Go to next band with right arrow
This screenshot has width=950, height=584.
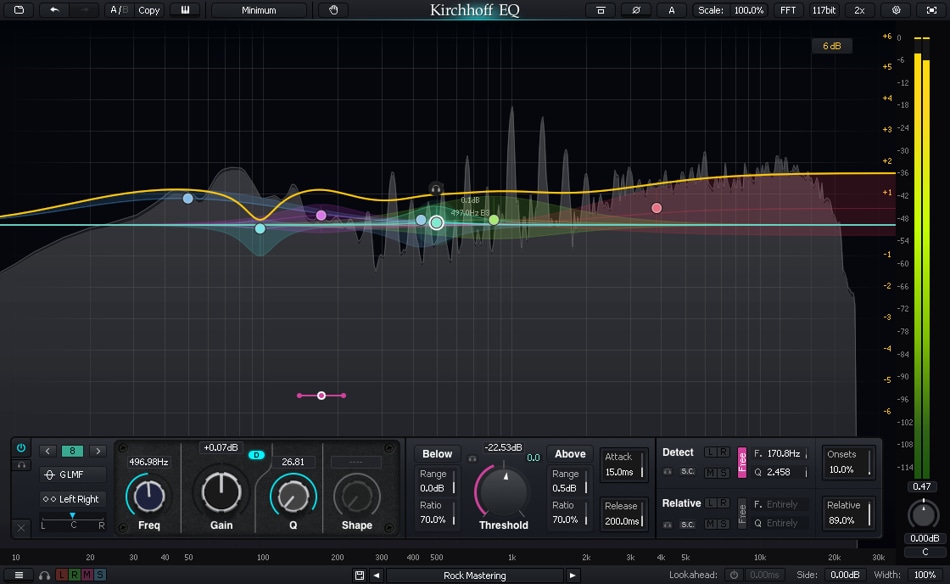click(98, 451)
